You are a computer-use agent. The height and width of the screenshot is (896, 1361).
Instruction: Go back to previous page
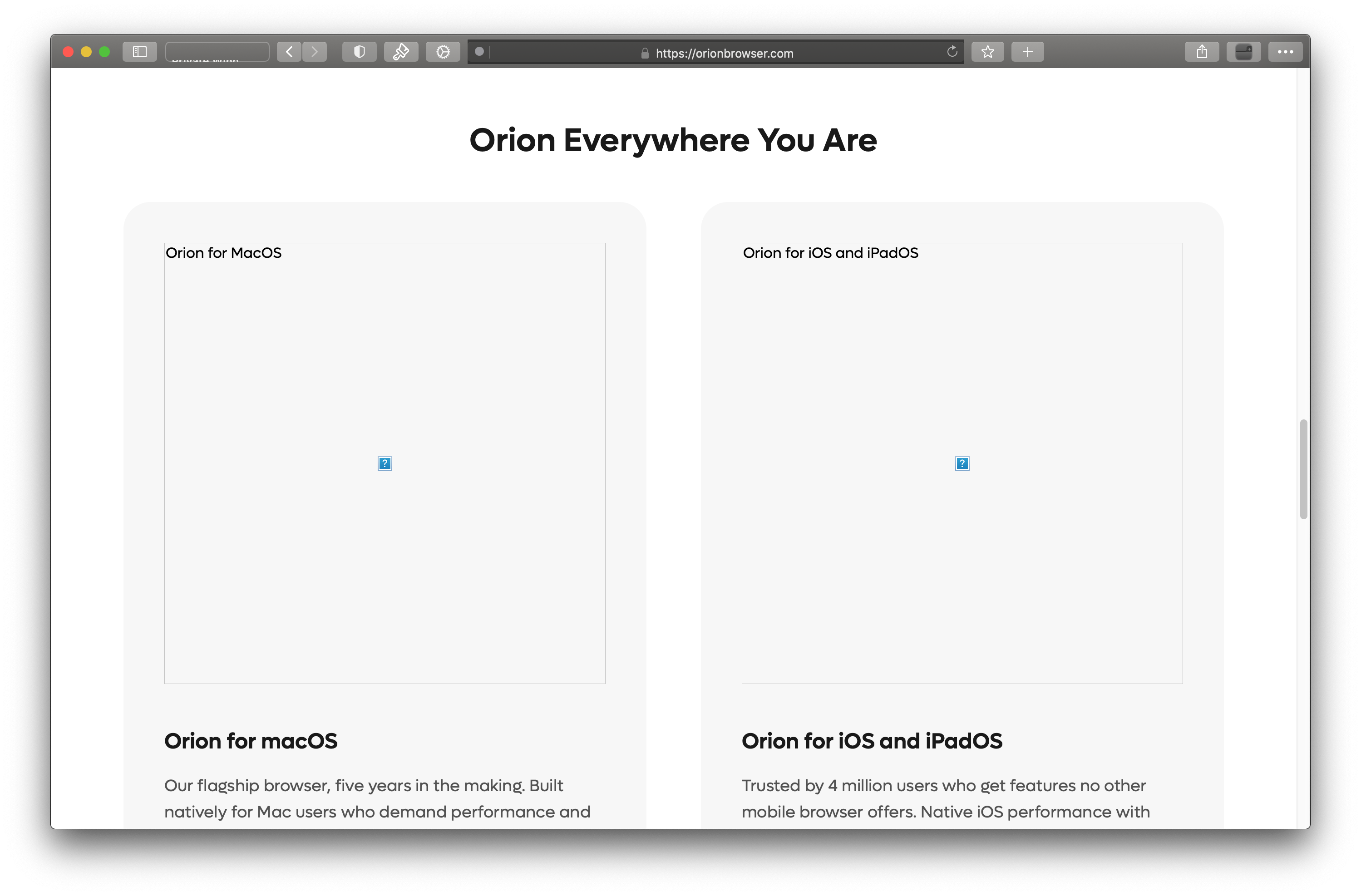point(289,52)
